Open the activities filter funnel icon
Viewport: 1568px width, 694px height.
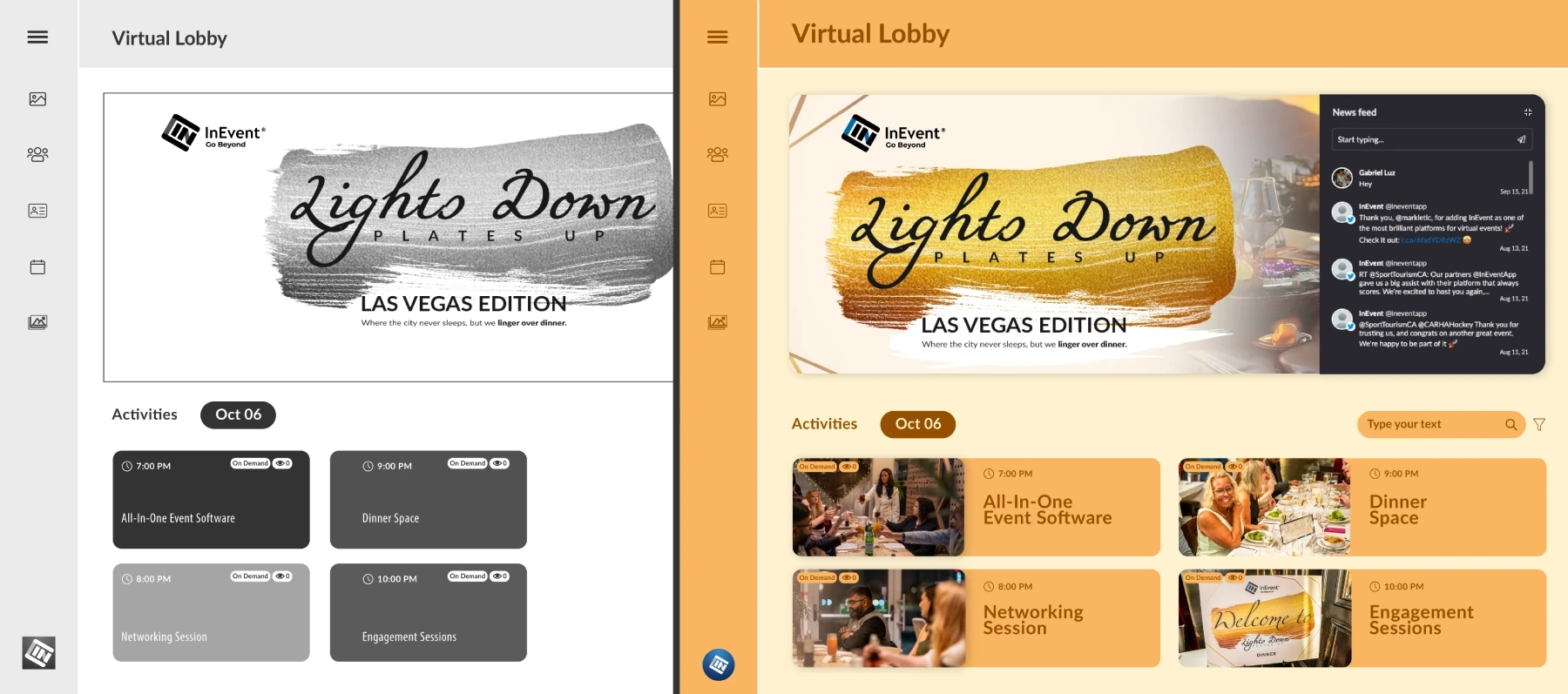1539,424
